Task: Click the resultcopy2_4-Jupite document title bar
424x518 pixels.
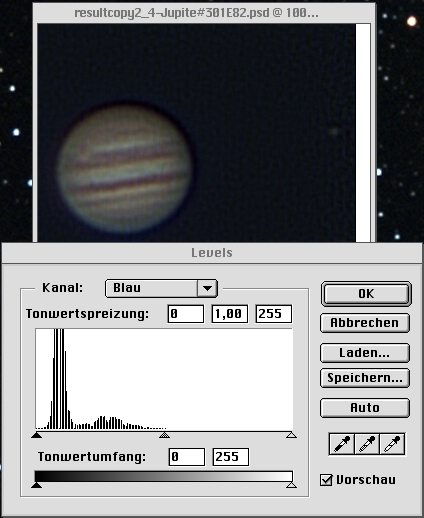Action: point(204,13)
